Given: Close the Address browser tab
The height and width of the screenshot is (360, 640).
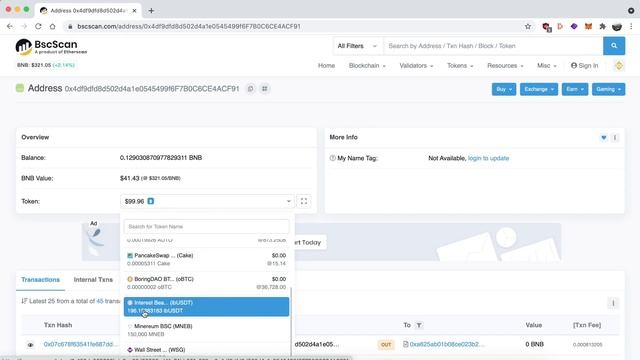Looking at the screenshot, I should pos(134,11).
